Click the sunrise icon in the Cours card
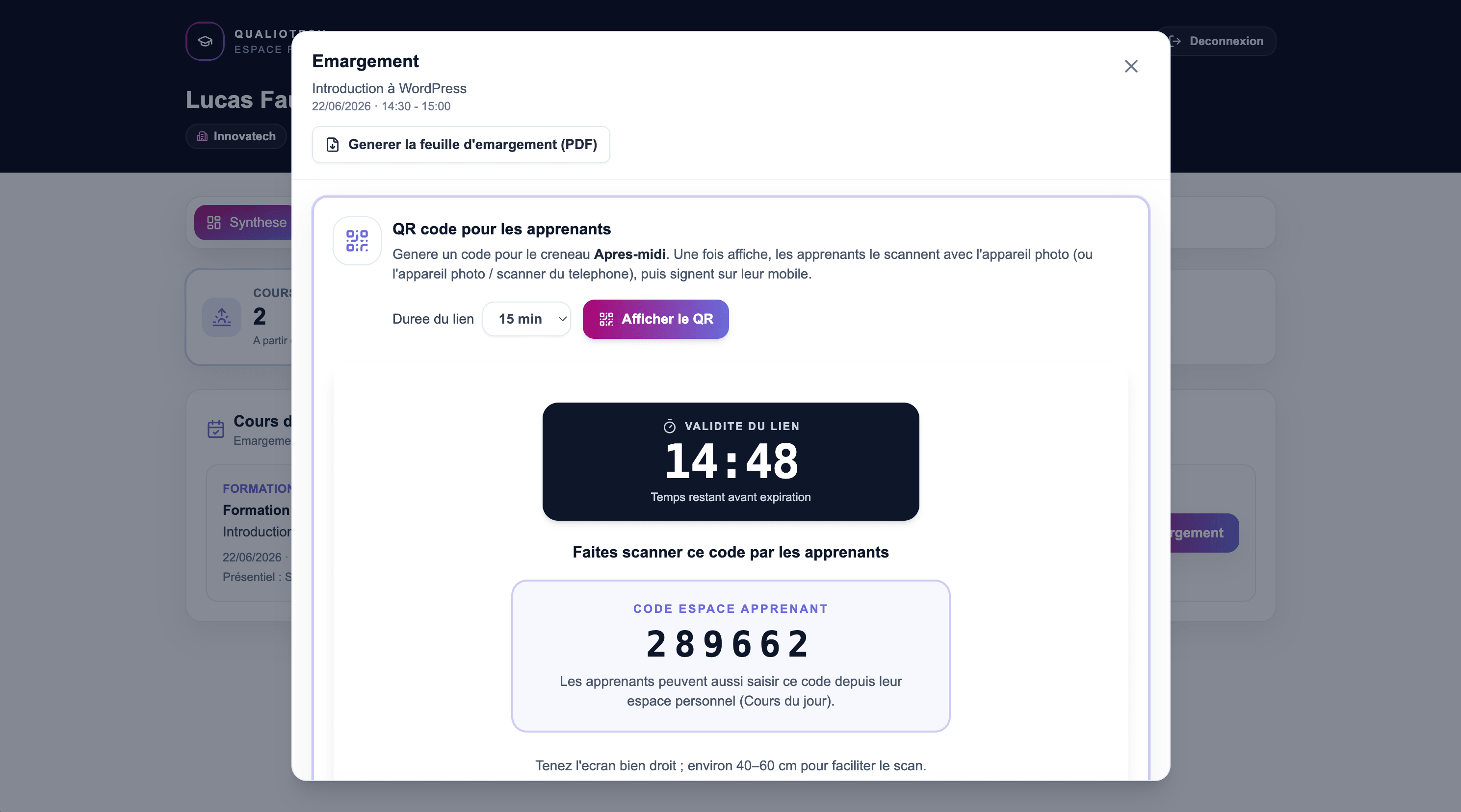Viewport: 1461px width, 812px height. click(222, 317)
